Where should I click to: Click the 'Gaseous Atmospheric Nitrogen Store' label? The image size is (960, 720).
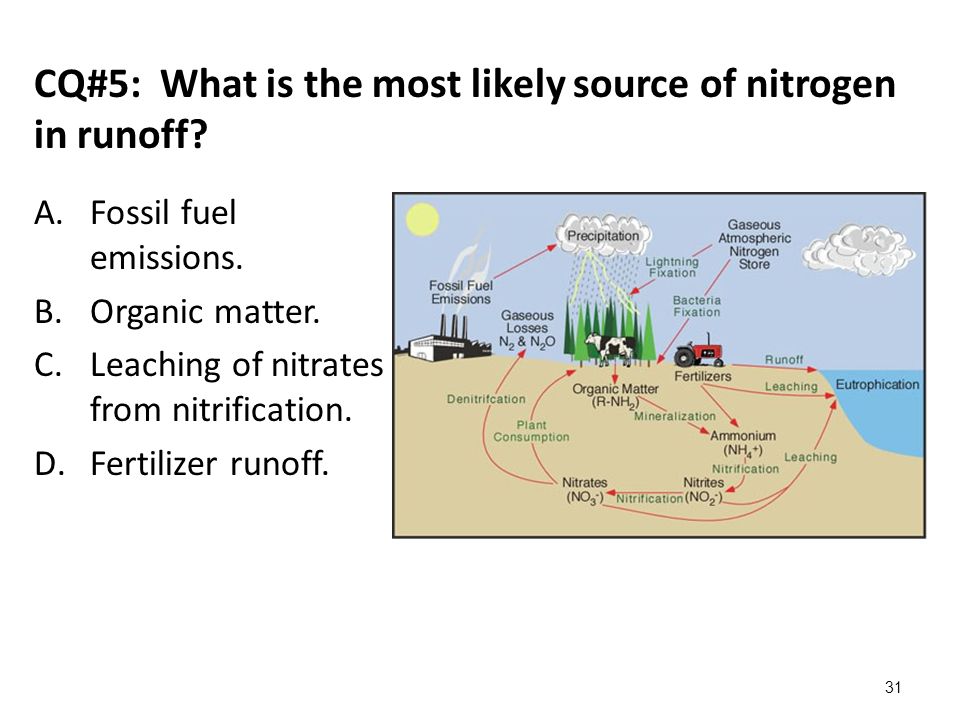click(x=754, y=244)
